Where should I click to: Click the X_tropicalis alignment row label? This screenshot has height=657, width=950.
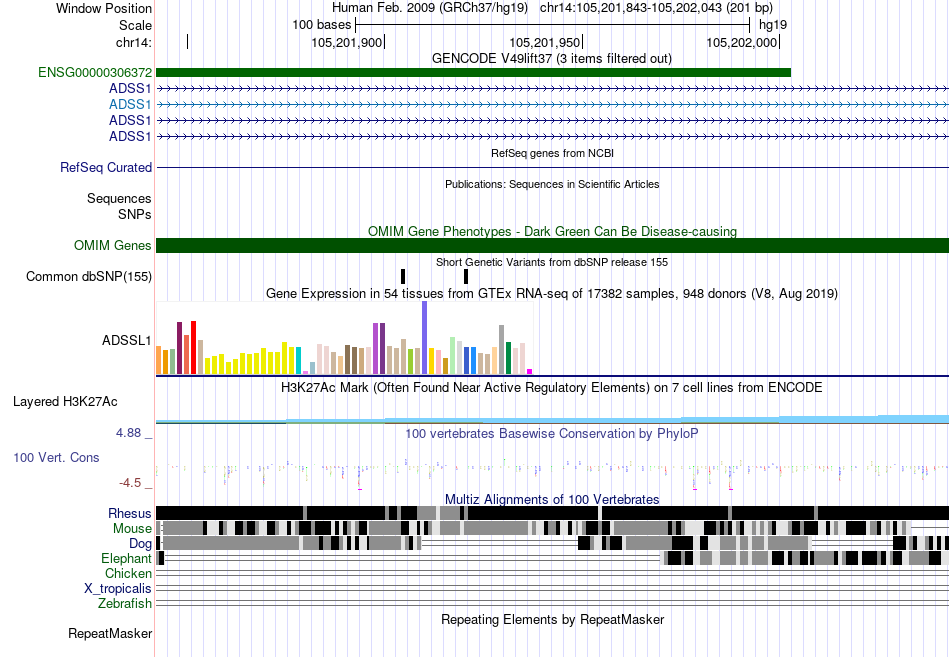coord(118,589)
